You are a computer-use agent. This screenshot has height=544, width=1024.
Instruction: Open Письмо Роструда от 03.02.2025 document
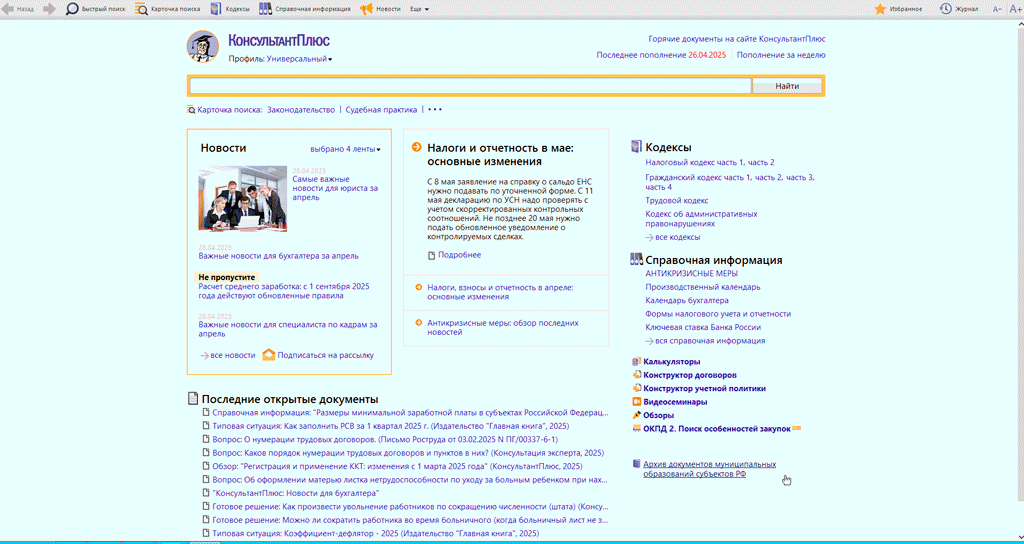pos(385,440)
